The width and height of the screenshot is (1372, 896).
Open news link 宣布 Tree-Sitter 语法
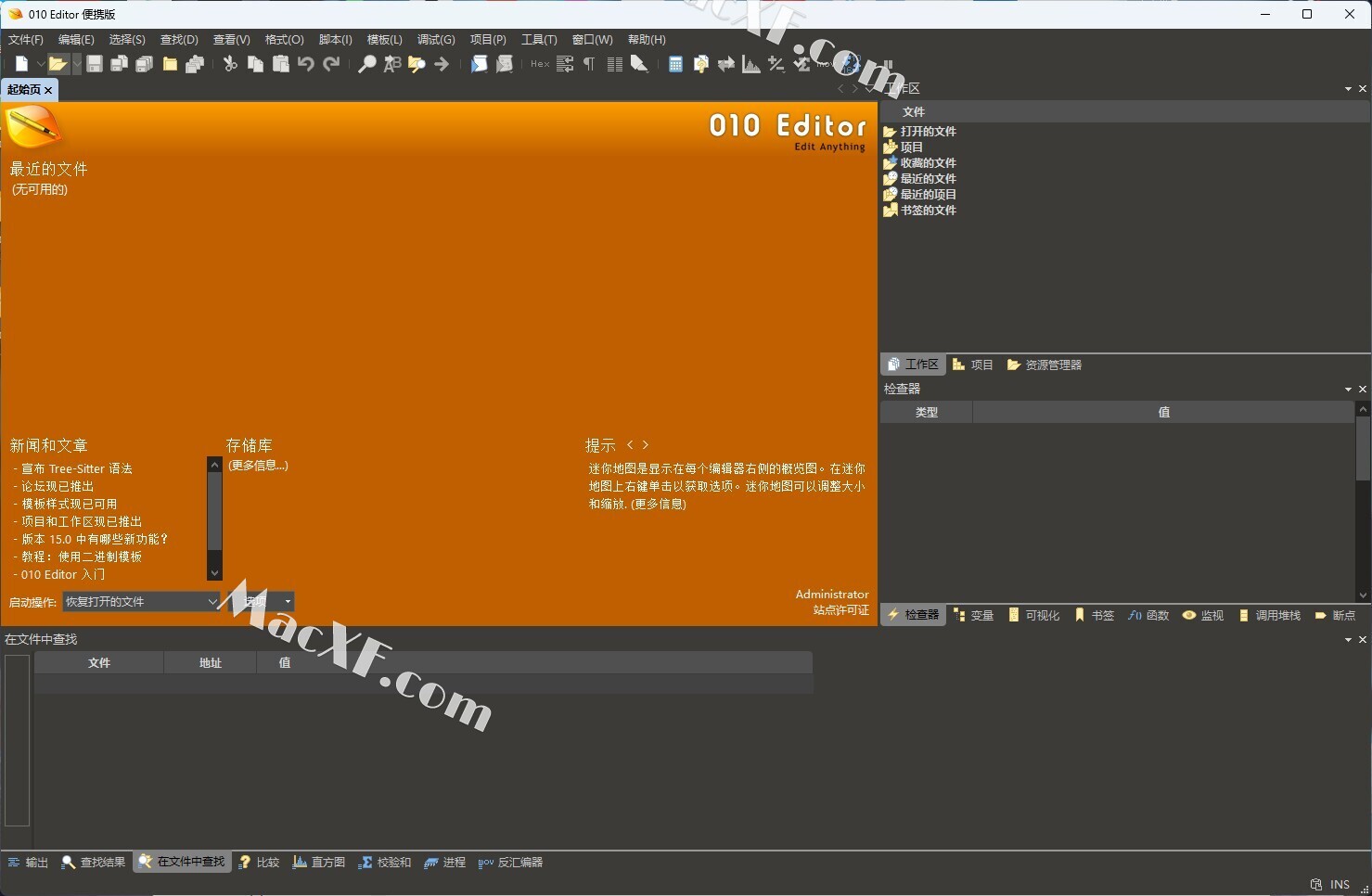point(77,469)
